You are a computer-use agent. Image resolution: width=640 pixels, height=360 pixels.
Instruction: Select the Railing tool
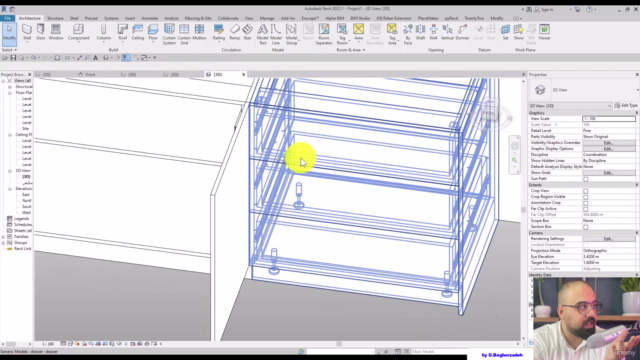point(219,32)
